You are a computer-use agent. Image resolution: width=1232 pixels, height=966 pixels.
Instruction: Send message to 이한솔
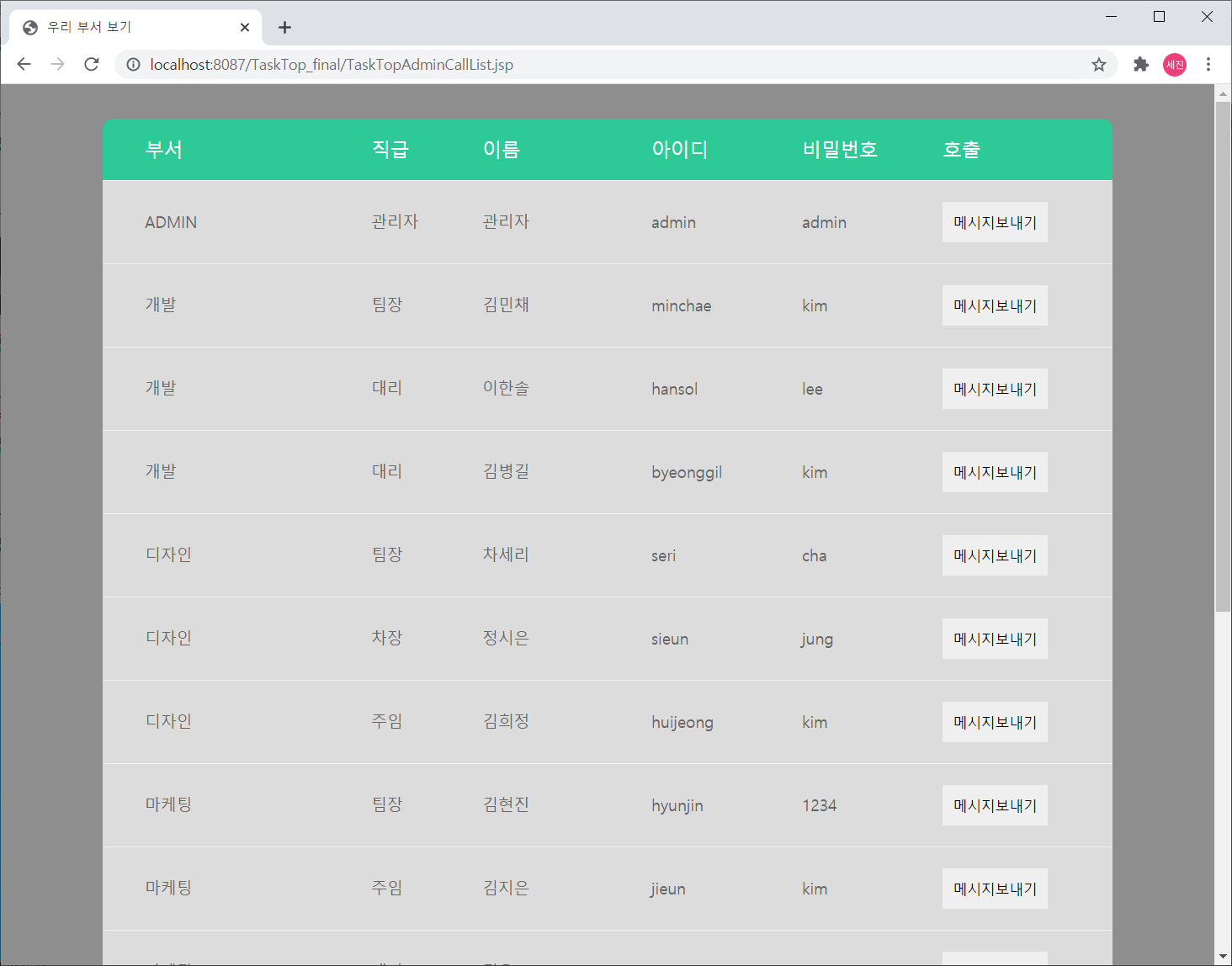click(995, 389)
